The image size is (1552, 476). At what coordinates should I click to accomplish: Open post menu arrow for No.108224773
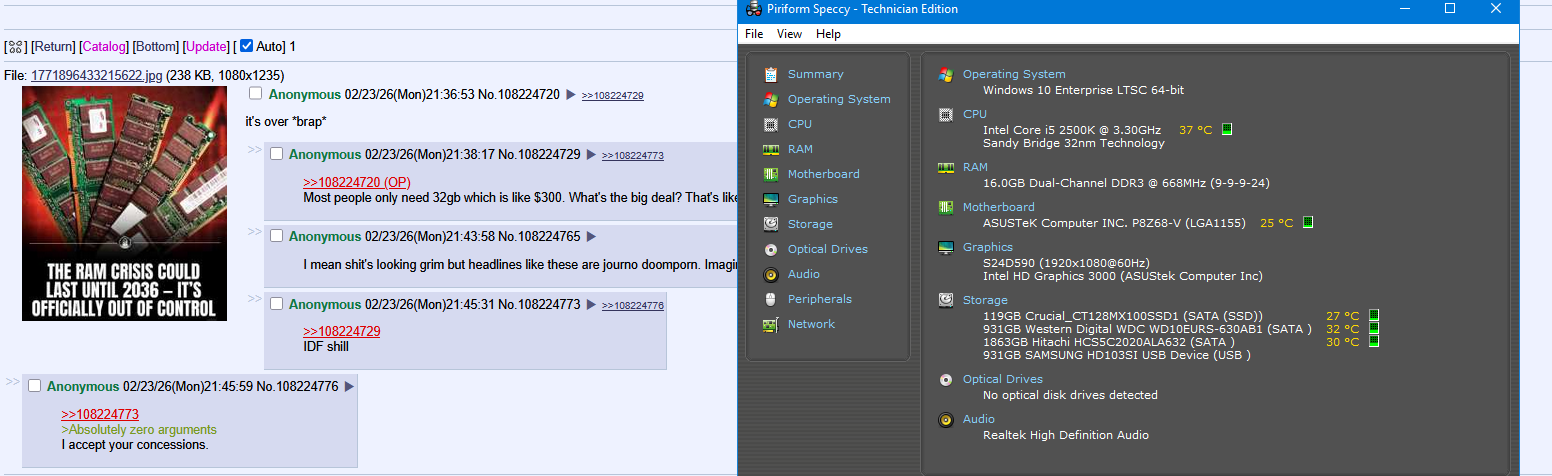[591, 305]
